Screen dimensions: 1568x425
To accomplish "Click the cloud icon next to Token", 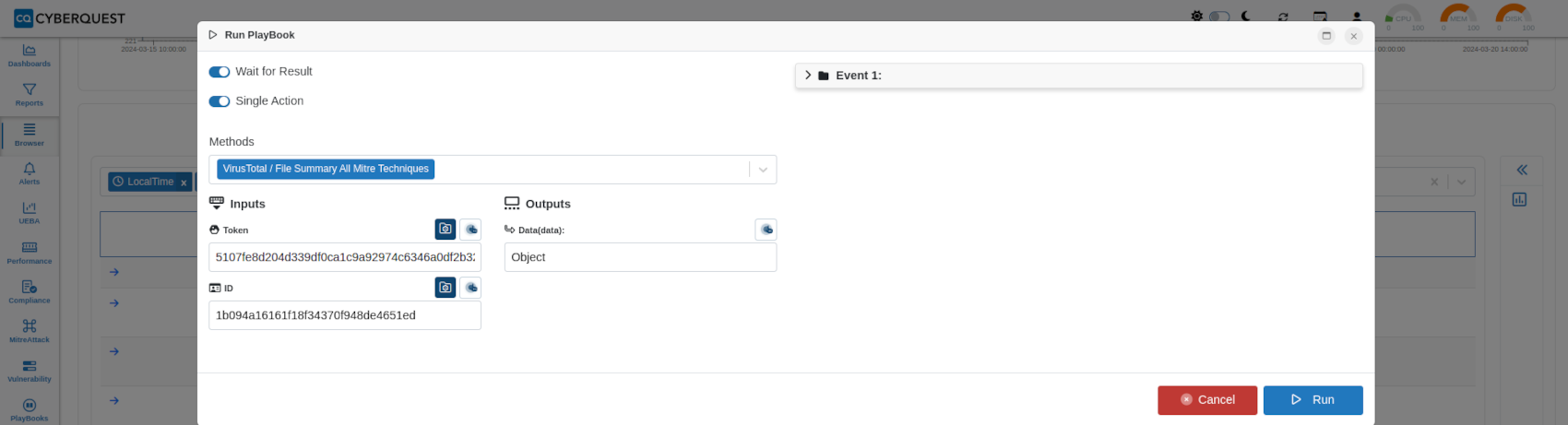I will pyautogui.click(x=470, y=229).
